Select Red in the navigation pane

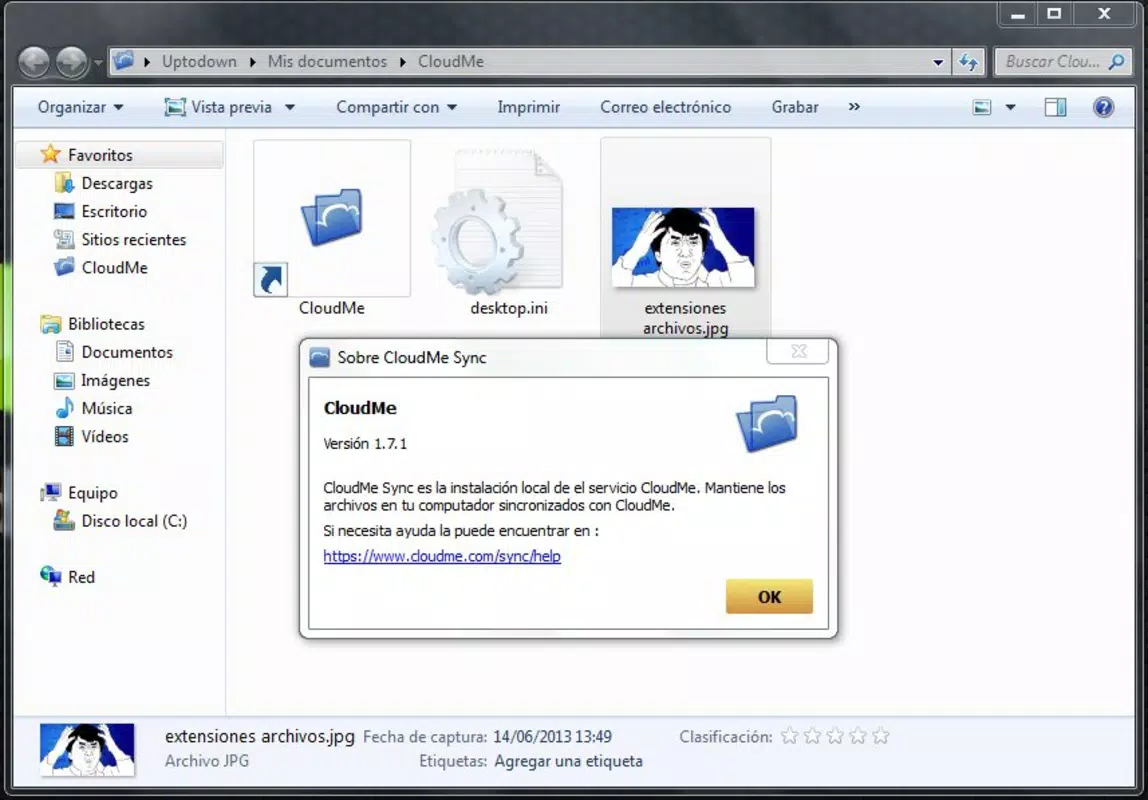point(81,577)
